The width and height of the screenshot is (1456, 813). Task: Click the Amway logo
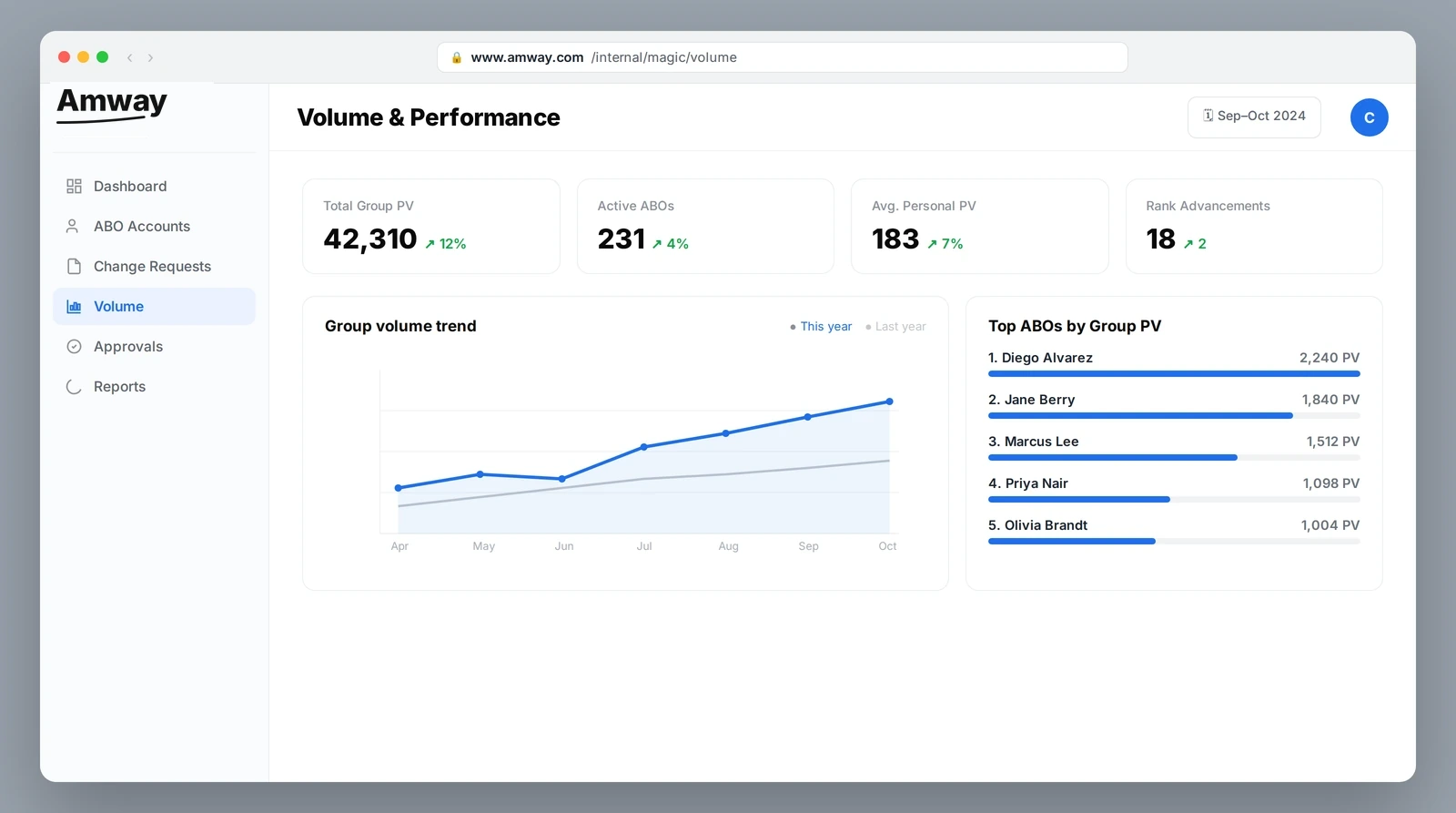click(112, 105)
